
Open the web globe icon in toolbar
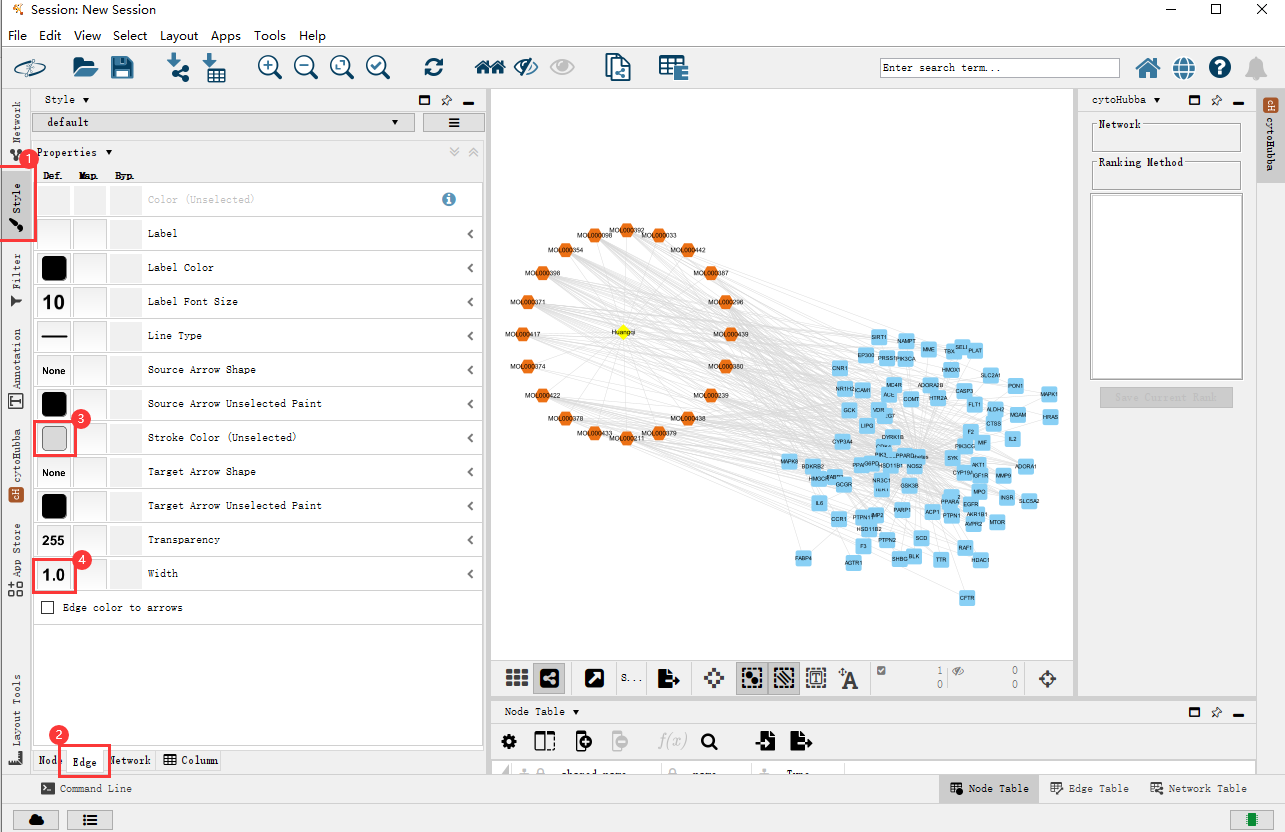pyautogui.click(x=1184, y=67)
